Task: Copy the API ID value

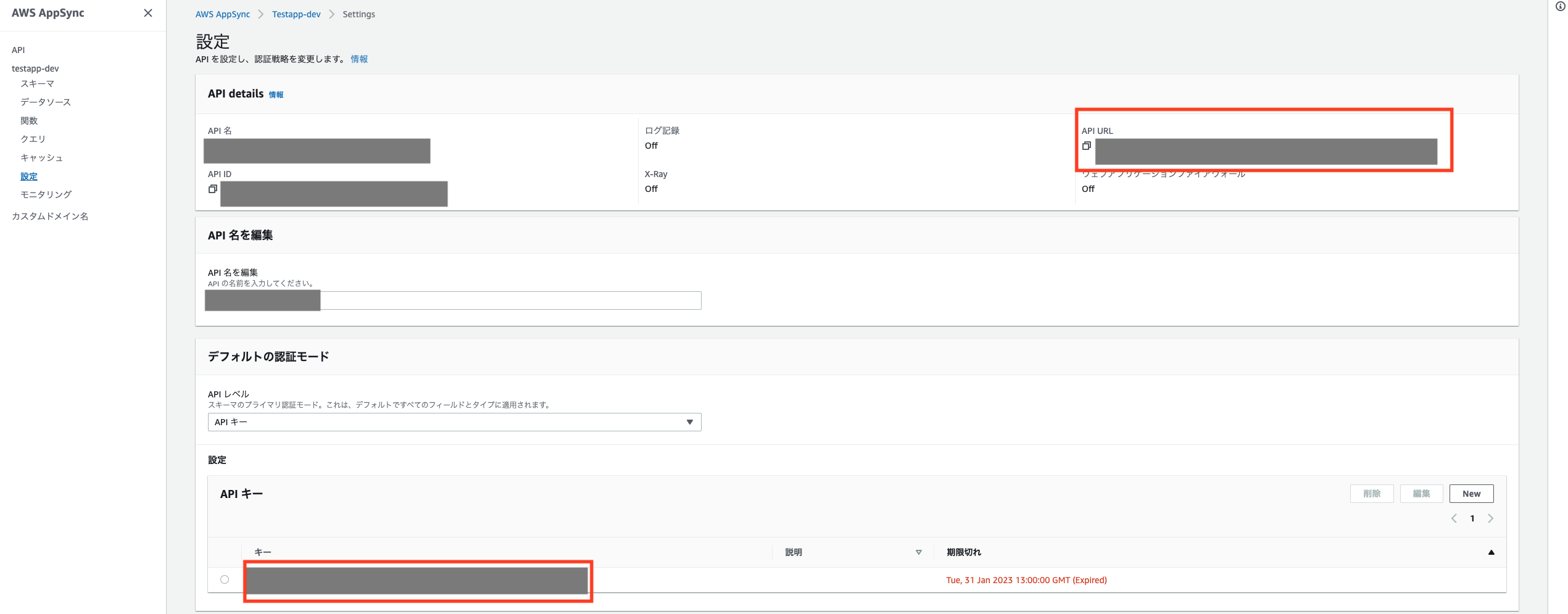Action: (213, 189)
